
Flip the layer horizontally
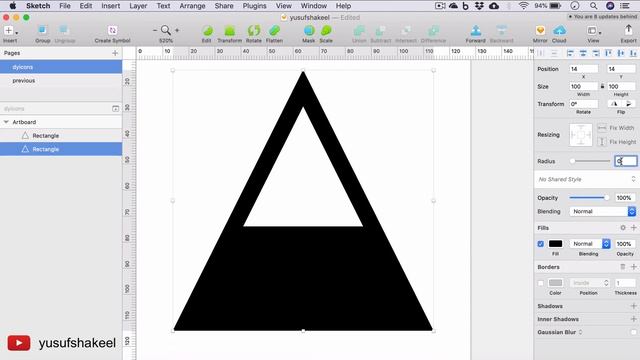point(614,104)
